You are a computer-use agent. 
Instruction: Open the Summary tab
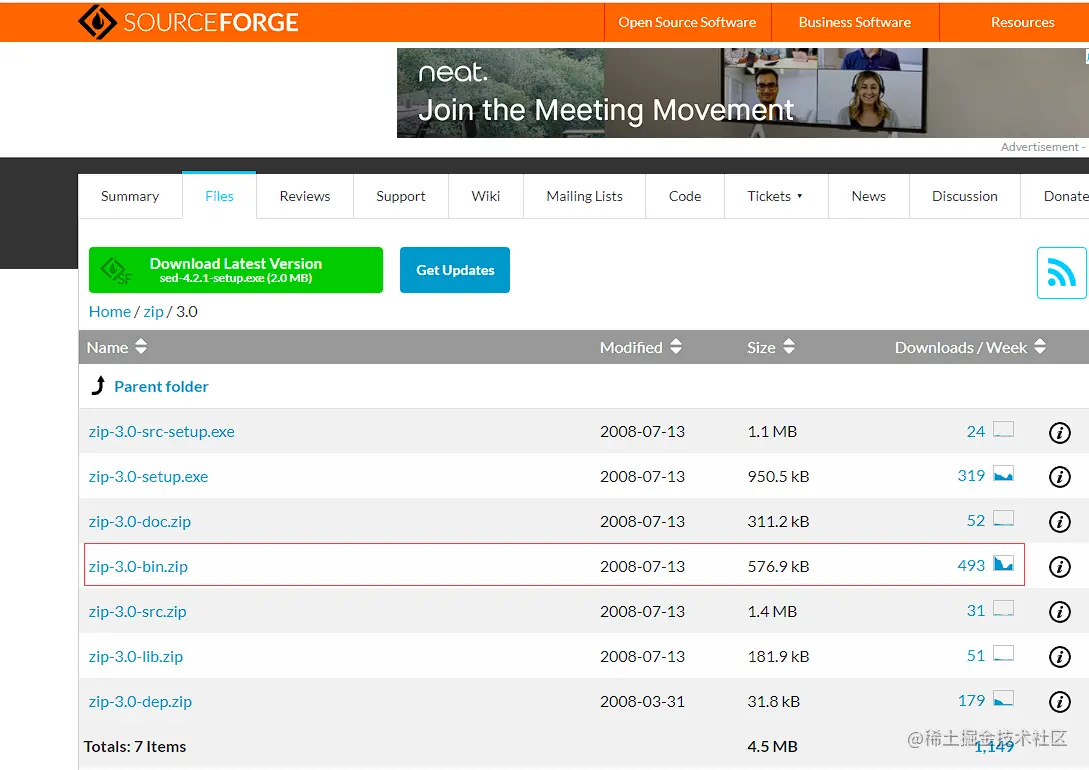[130, 196]
